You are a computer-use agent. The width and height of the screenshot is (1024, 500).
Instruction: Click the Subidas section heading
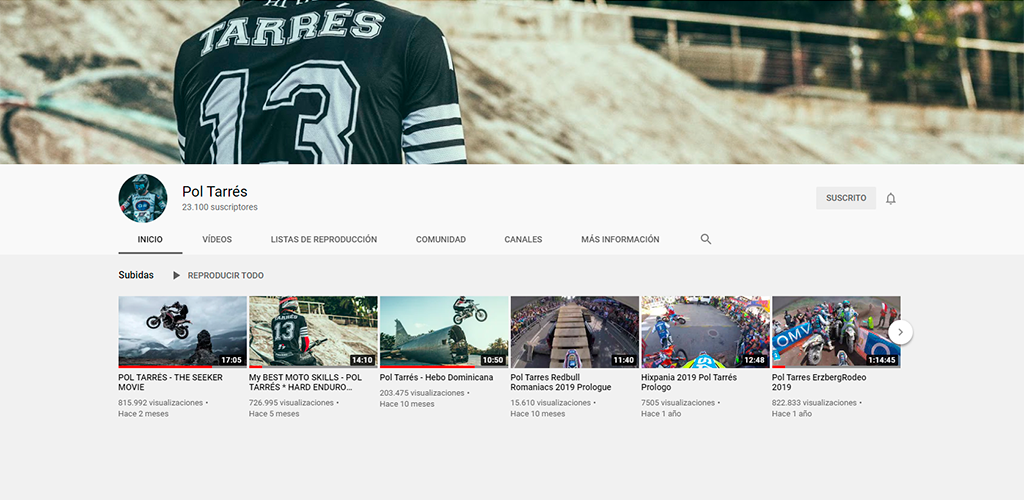coord(136,275)
